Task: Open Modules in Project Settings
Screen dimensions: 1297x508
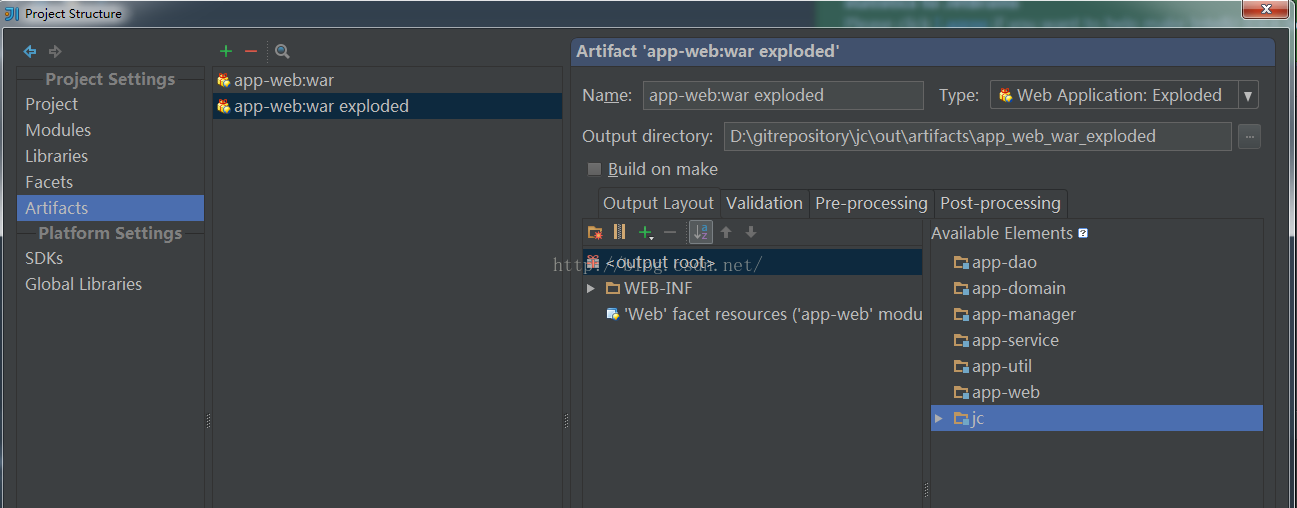Action: coord(58,130)
